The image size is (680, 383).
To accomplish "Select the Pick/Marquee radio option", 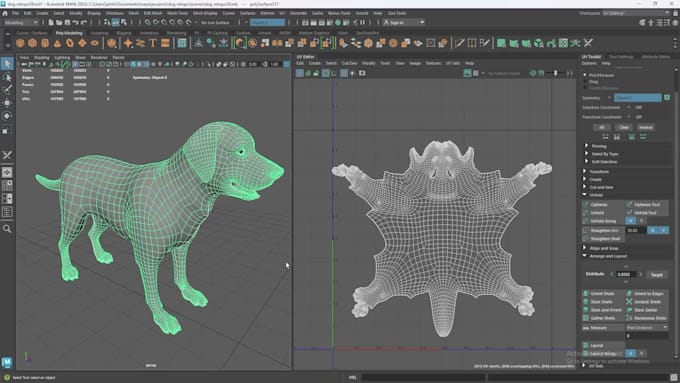I will [x=585, y=75].
